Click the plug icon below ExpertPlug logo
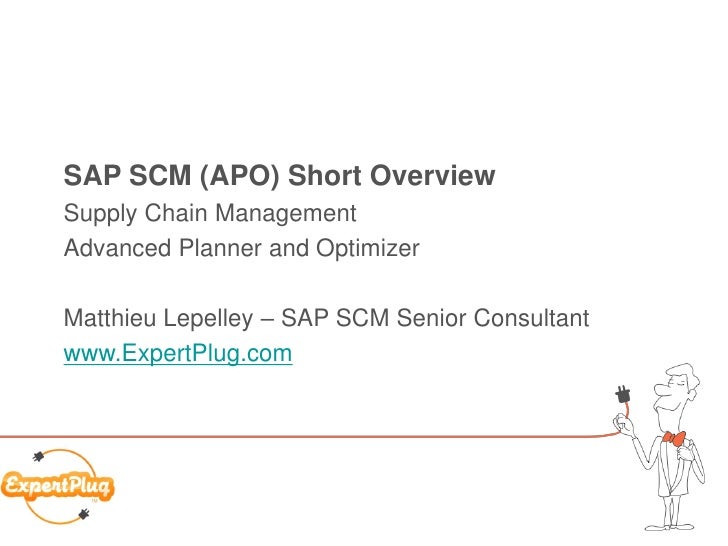 pyautogui.click(x=84, y=514)
